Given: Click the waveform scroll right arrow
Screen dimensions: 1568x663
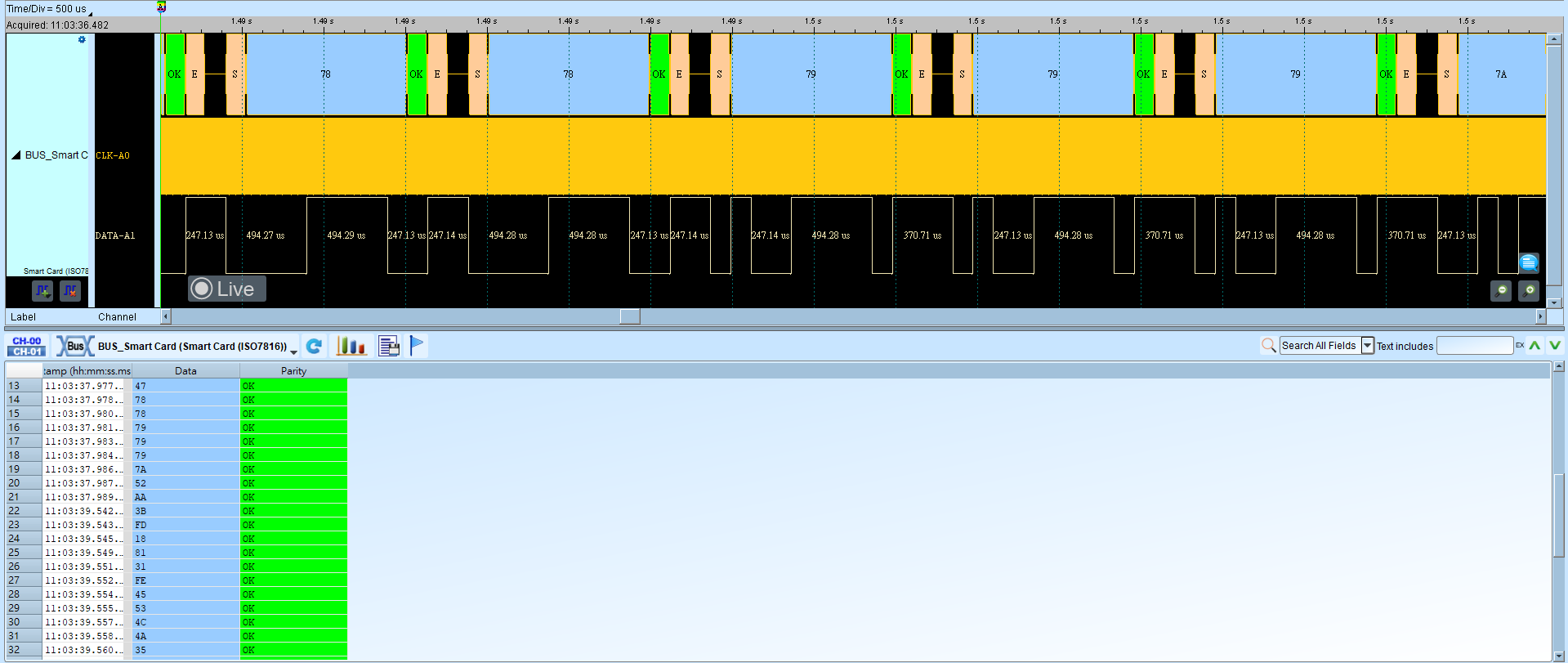Looking at the screenshot, I should coord(1541,316).
